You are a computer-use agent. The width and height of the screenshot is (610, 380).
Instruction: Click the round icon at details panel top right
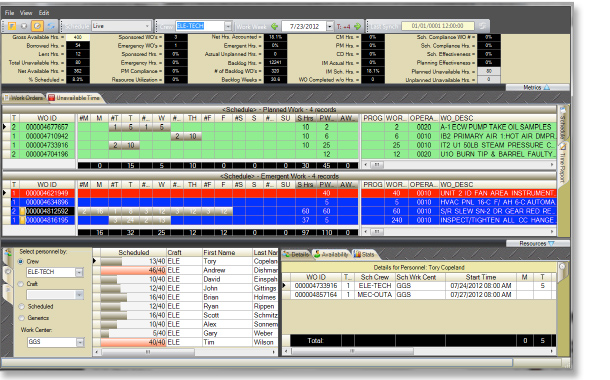pos(562,266)
